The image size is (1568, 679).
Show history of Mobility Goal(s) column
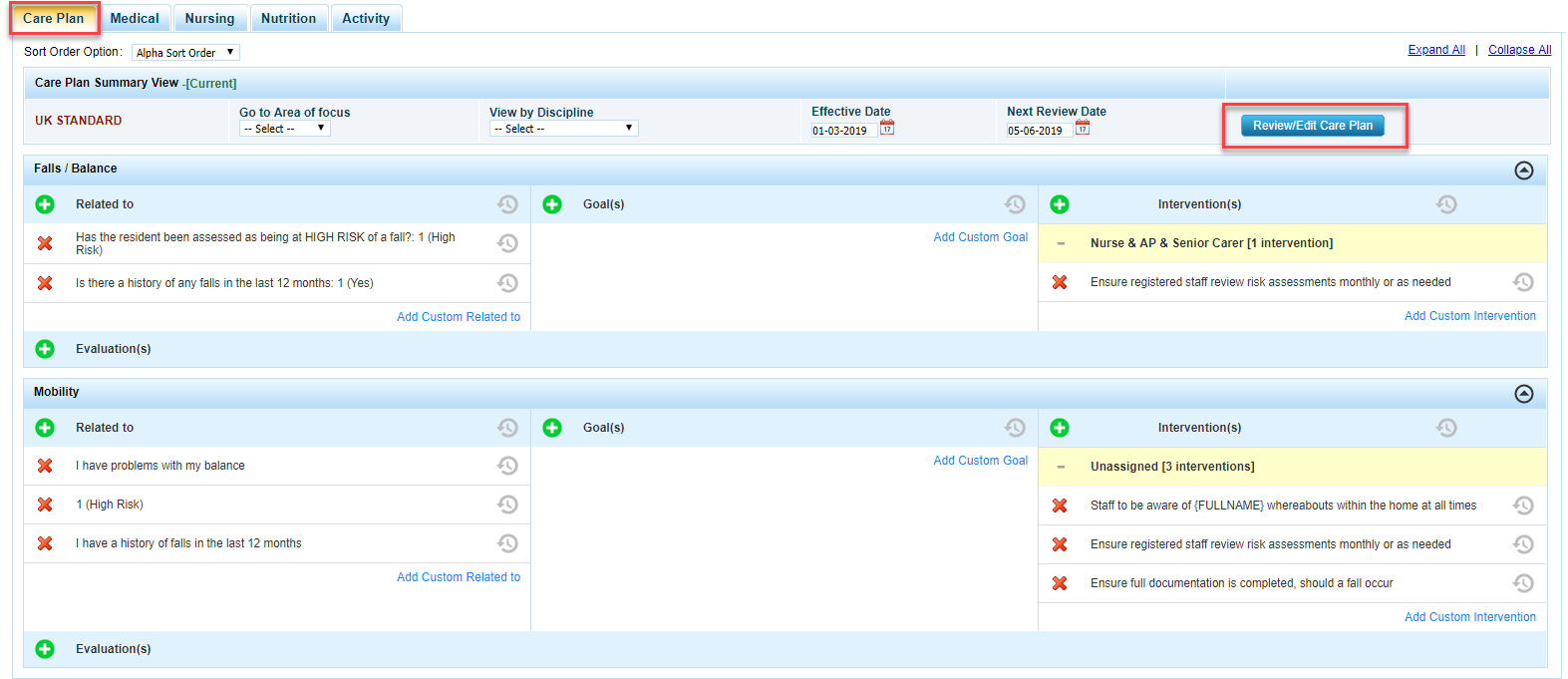(x=1015, y=428)
